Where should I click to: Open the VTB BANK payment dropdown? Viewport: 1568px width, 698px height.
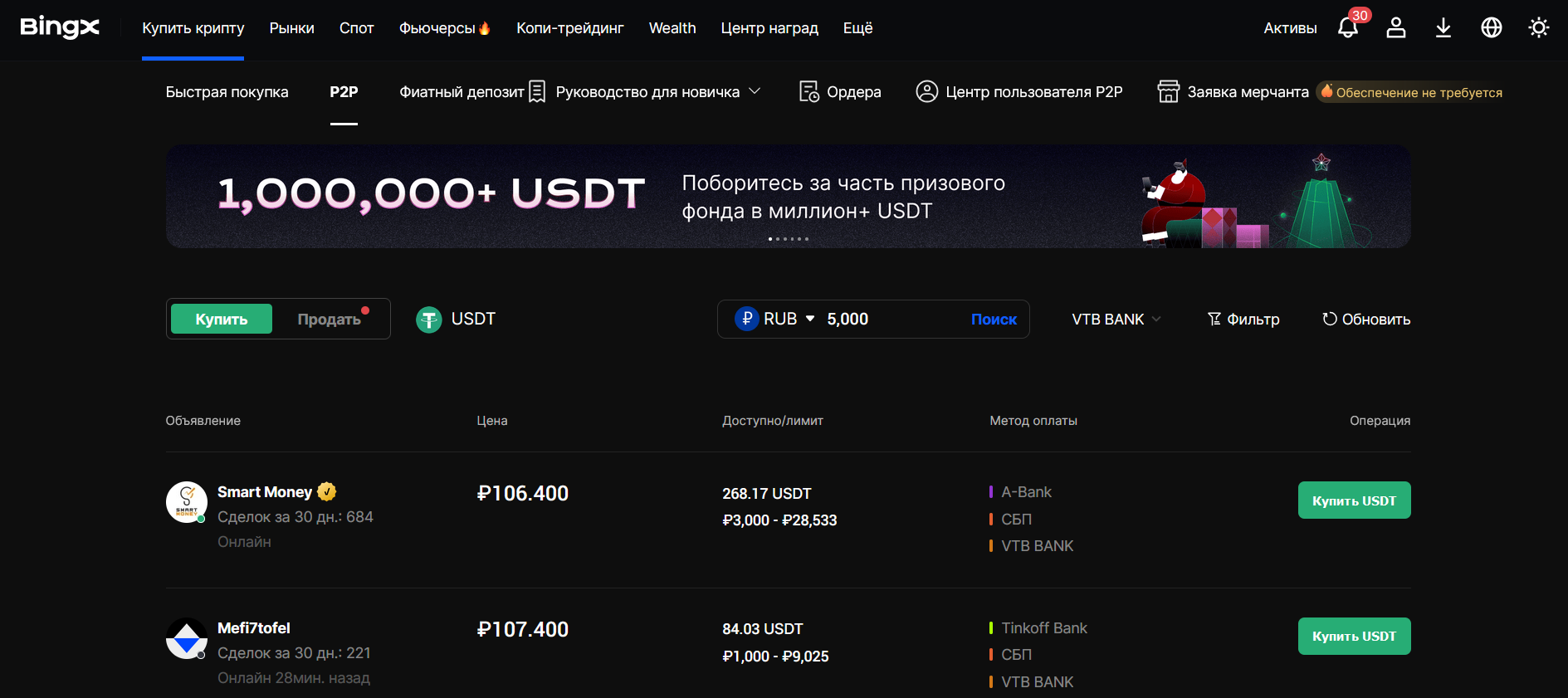[1116, 320]
